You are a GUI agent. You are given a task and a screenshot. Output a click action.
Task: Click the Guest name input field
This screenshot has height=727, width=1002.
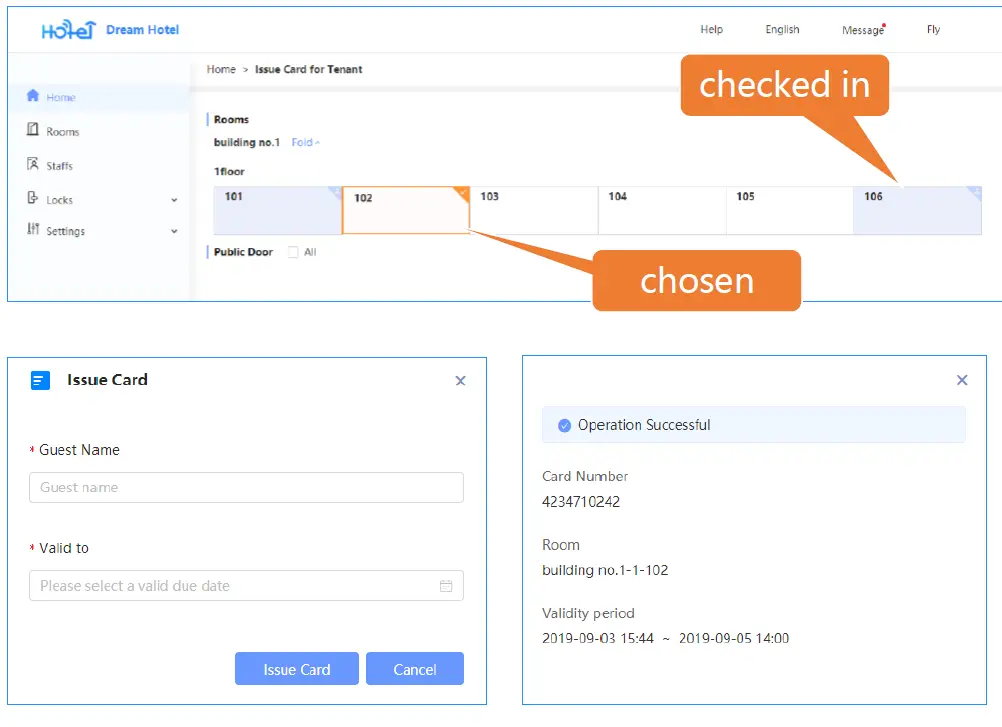(246, 487)
